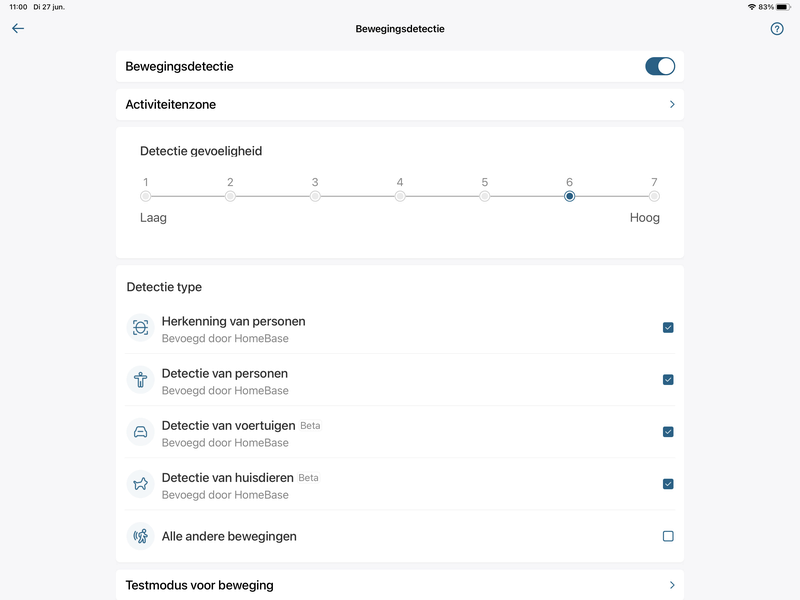This screenshot has height=600, width=800.
Task: Uncheck Detectie van huisdieren checkbox
Action: click(x=668, y=484)
